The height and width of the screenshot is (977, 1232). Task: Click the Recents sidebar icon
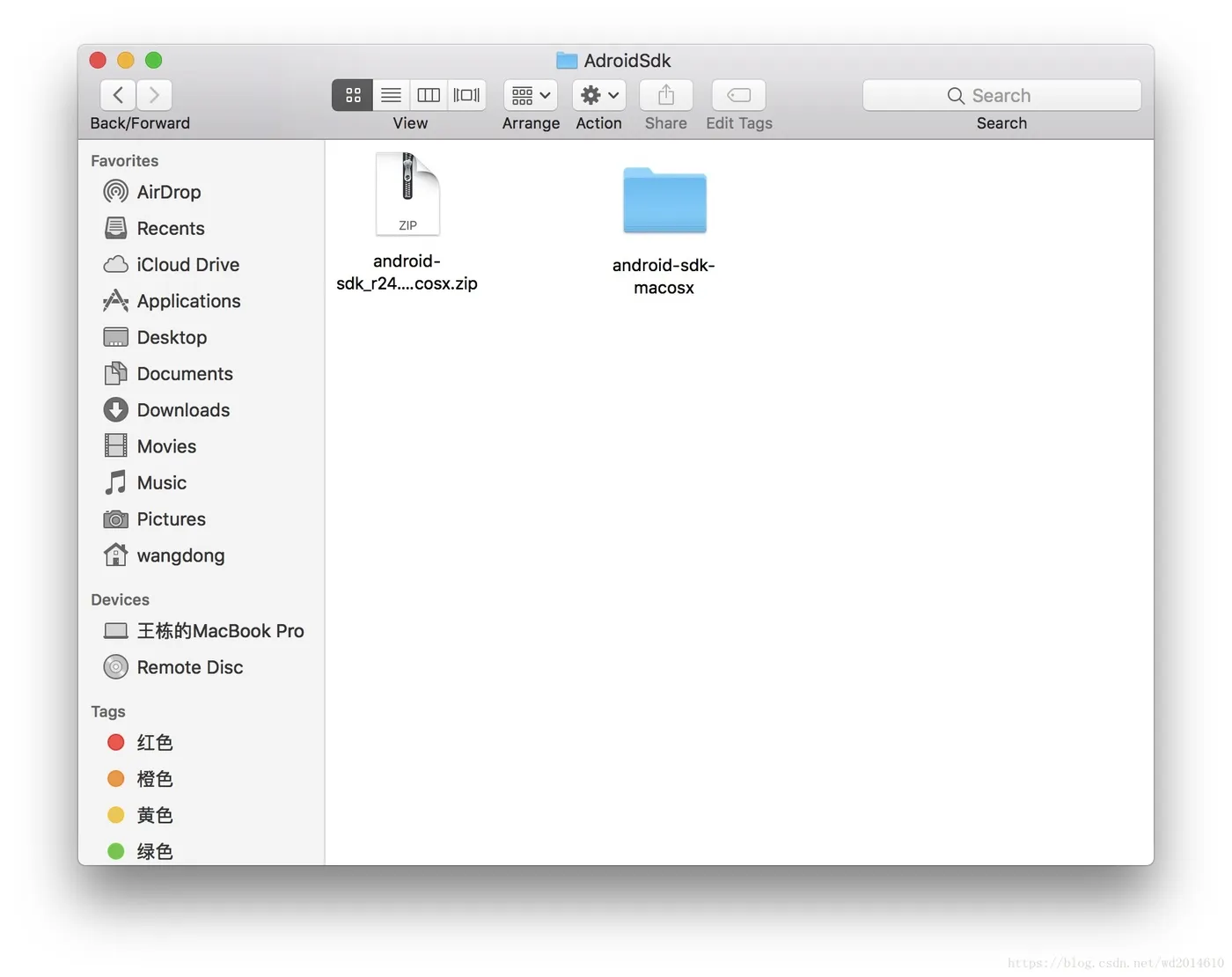[115, 228]
